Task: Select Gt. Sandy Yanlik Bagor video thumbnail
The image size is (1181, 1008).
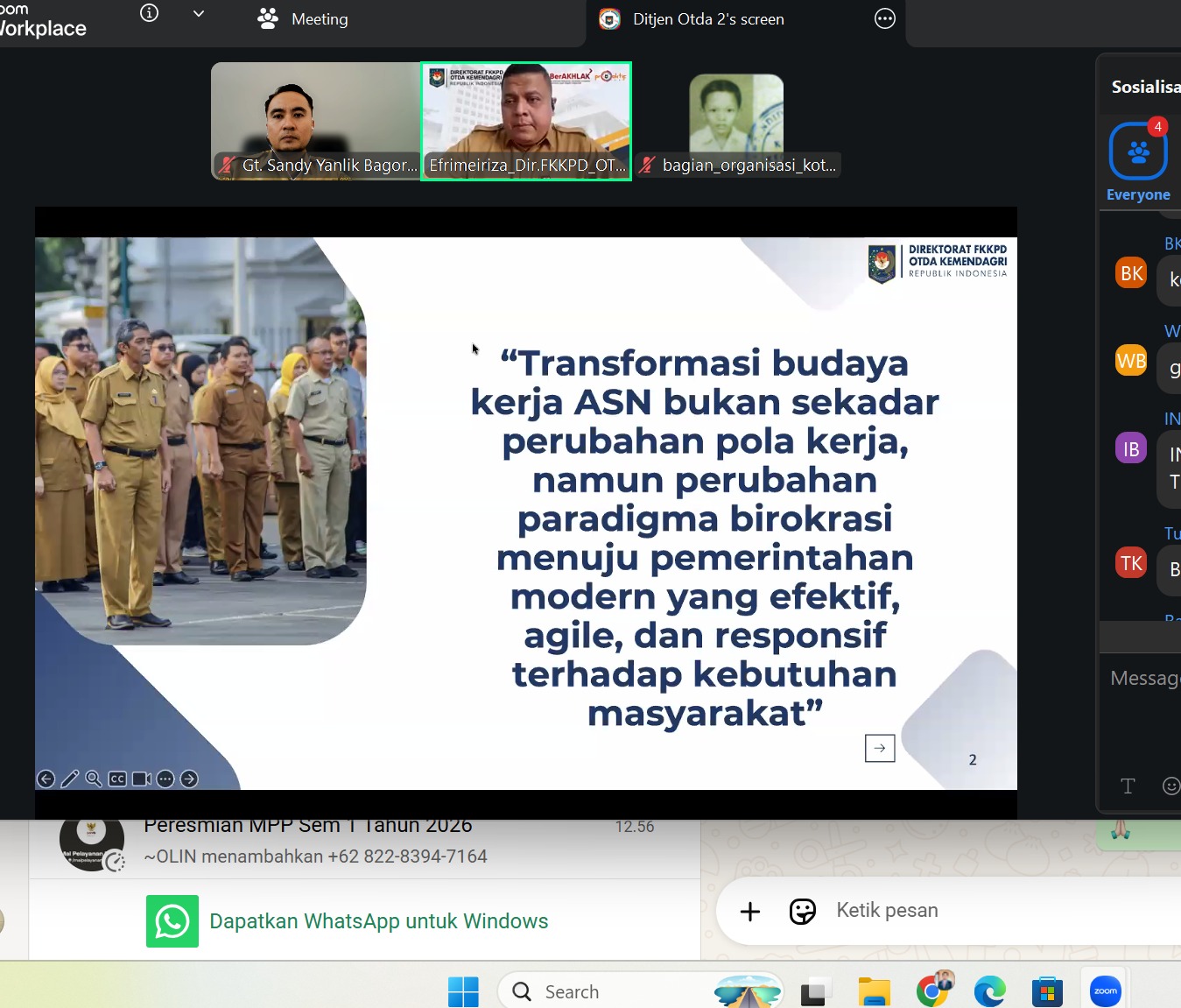Action: 315,121
